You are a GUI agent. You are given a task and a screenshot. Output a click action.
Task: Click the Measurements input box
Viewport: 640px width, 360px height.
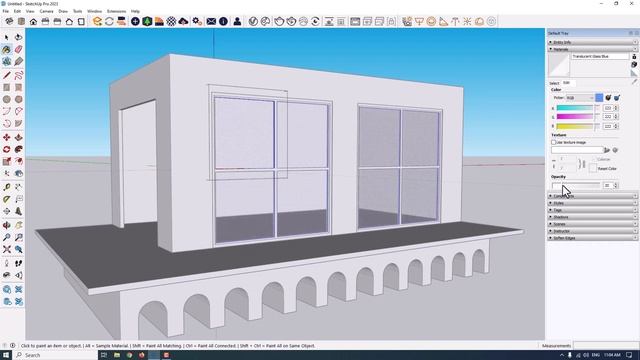pyautogui.click(x=606, y=346)
